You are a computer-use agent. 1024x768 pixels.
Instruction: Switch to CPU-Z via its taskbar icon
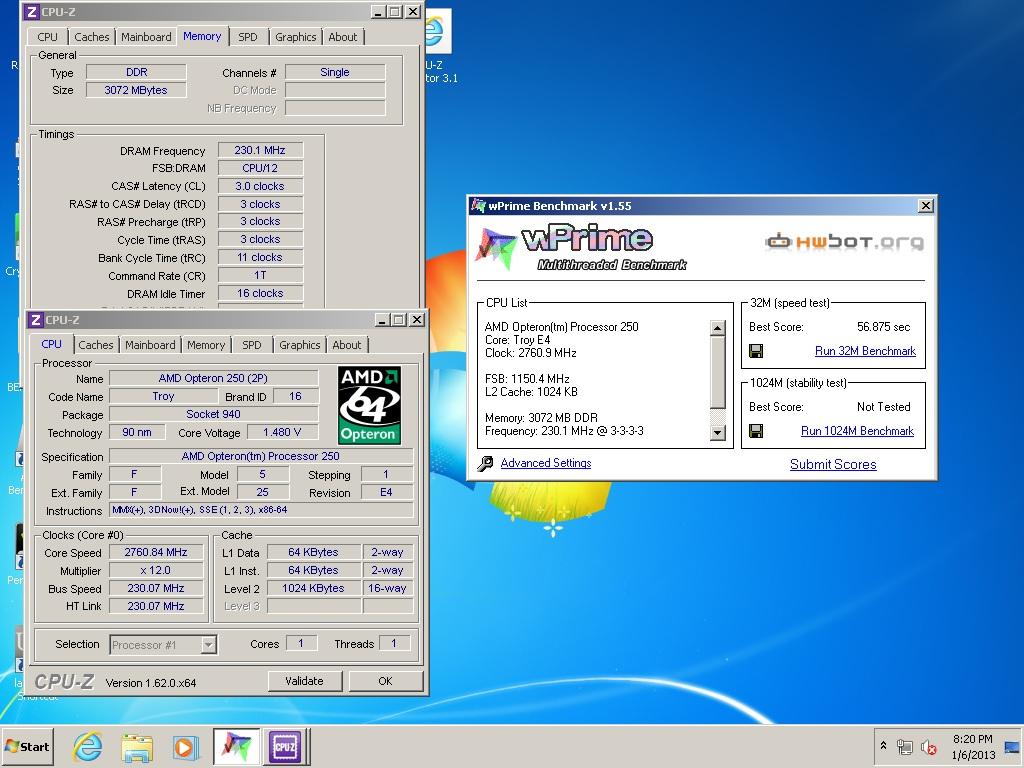[x=285, y=746]
